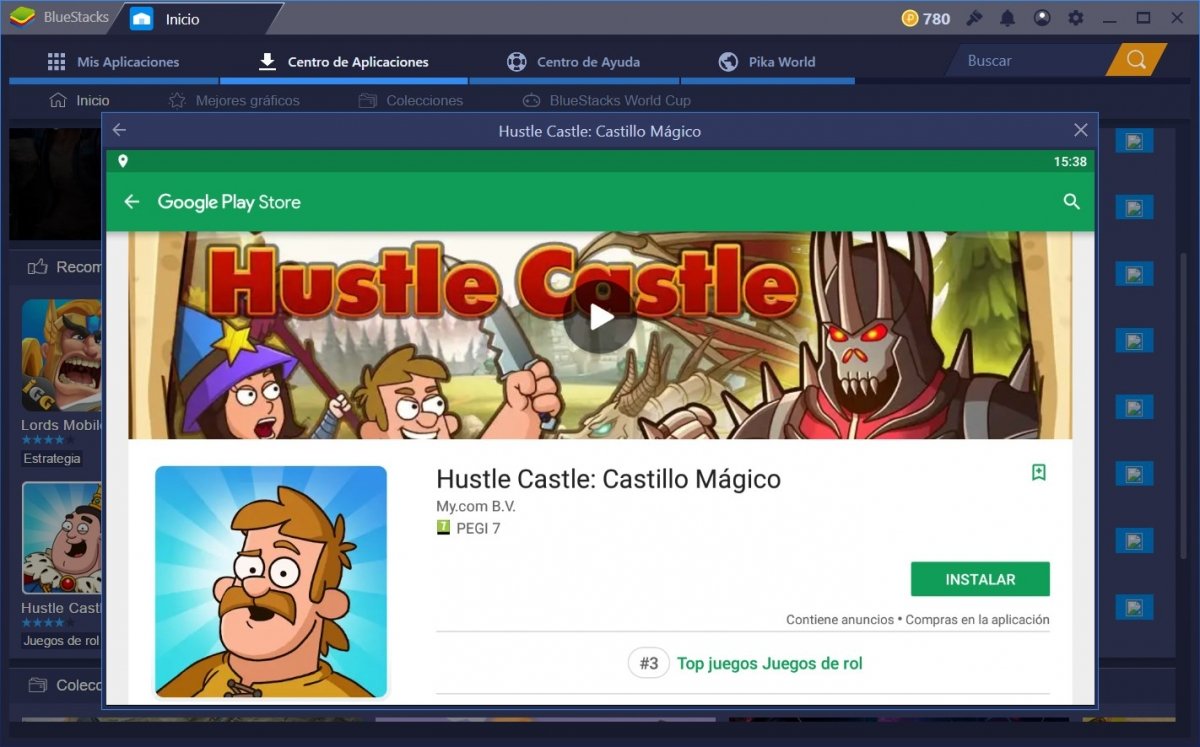Click the Hustle Castle: Castillo Mágico app title

[x=608, y=479]
